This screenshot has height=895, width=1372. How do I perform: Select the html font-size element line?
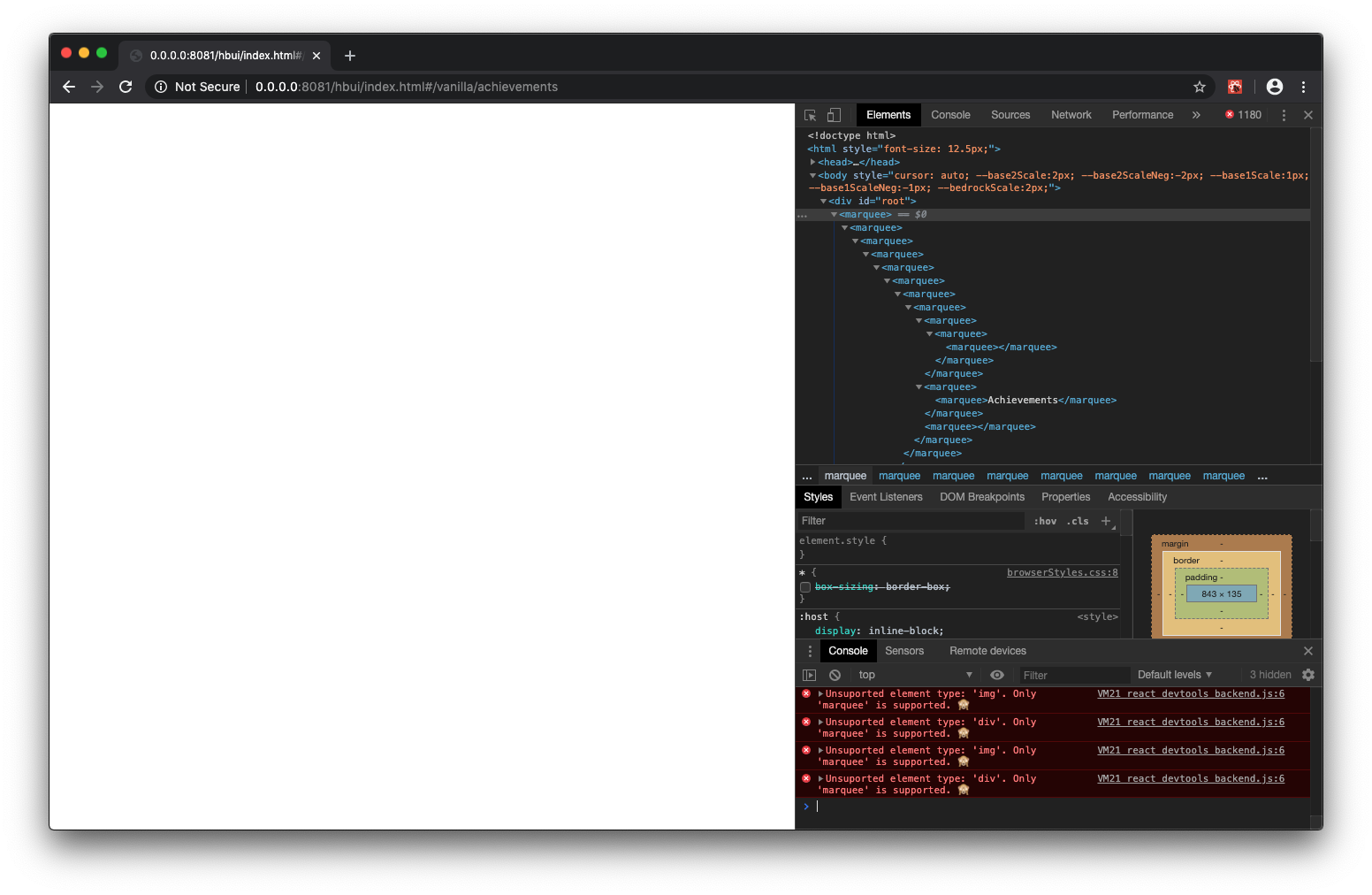click(903, 149)
